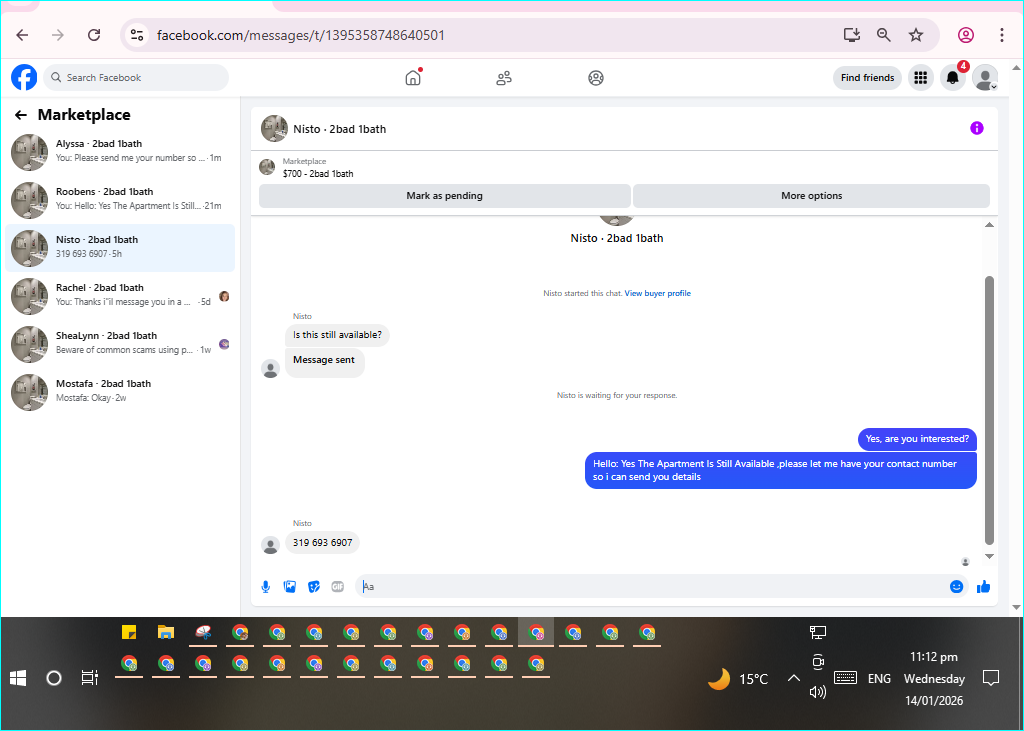The height and width of the screenshot is (731, 1024).
Task: Open the Alyssa 2bad 1bath conversation
Action: point(120,152)
